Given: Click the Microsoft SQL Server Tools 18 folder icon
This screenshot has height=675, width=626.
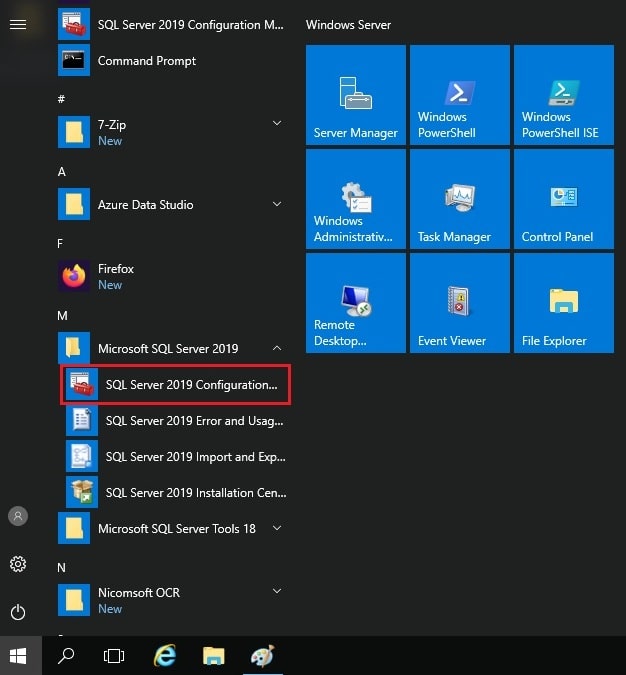Looking at the screenshot, I should point(74,528).
